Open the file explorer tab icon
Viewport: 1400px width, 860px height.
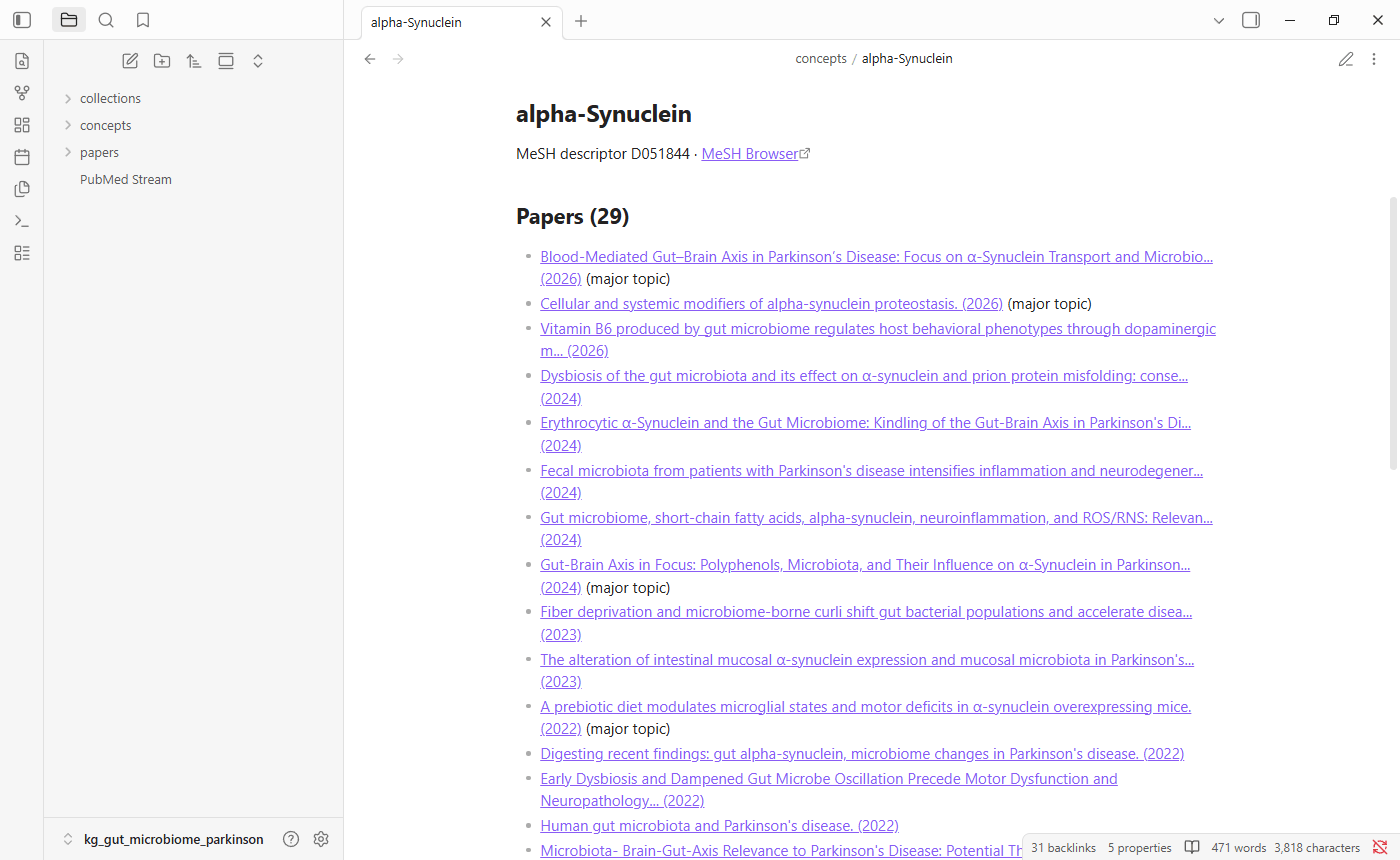[x=69, y=20]
